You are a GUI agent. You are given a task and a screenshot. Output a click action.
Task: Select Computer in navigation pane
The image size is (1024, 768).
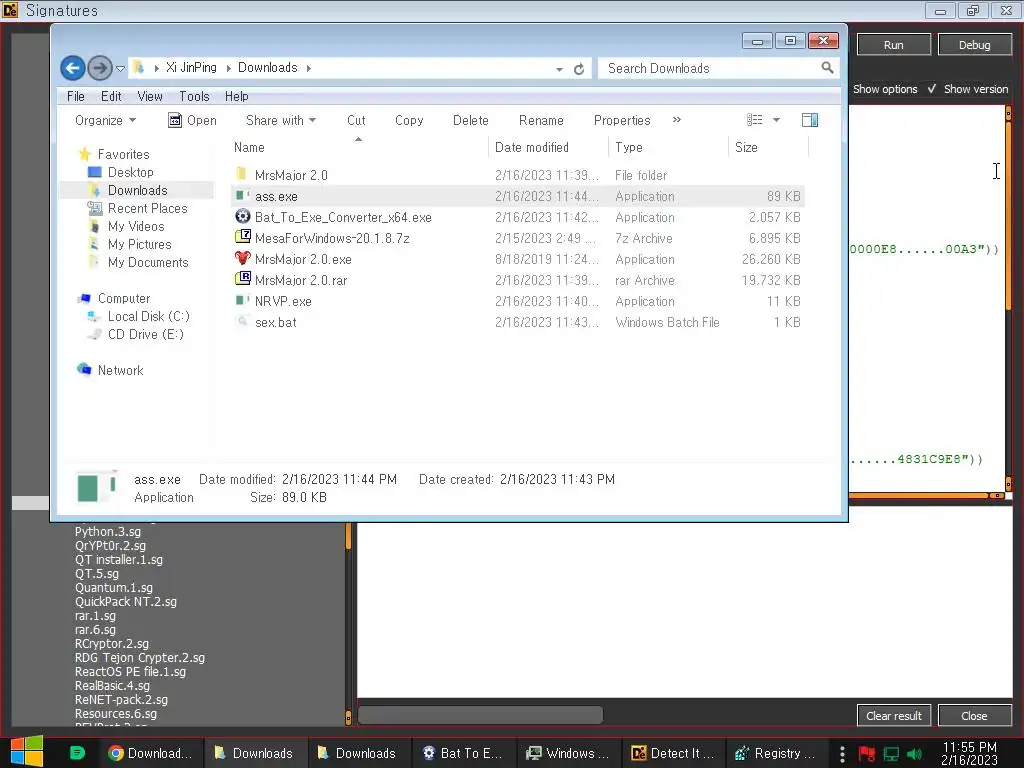[123, 298]
